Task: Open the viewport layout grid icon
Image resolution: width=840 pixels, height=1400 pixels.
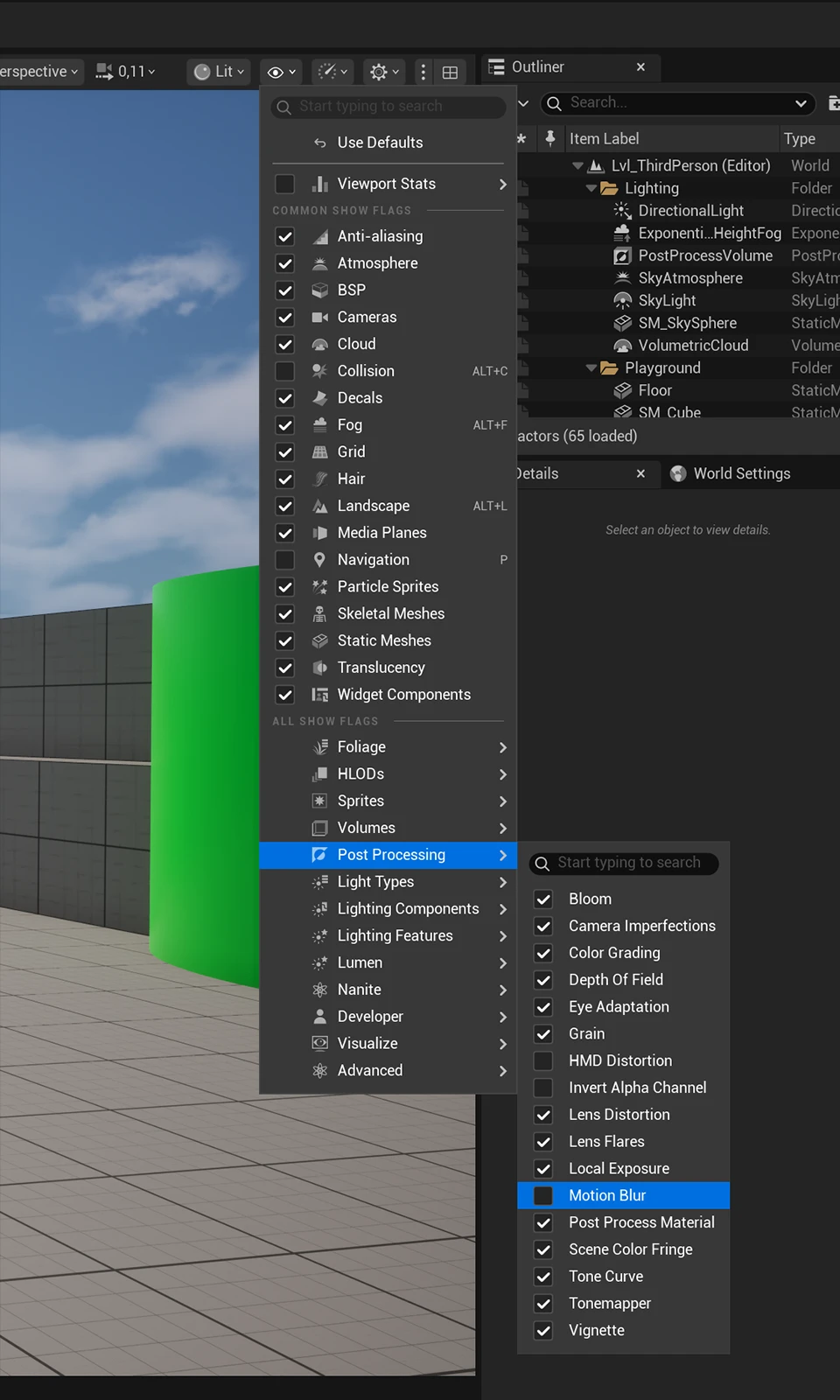Action: click(x=450, y=73)
